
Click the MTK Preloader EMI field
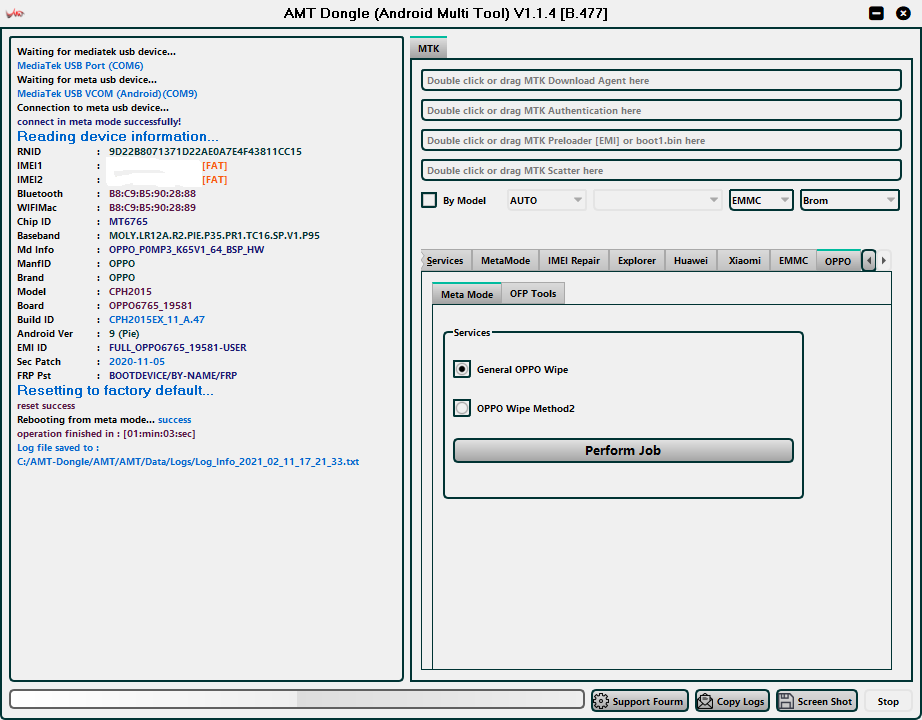pos(662,141)
